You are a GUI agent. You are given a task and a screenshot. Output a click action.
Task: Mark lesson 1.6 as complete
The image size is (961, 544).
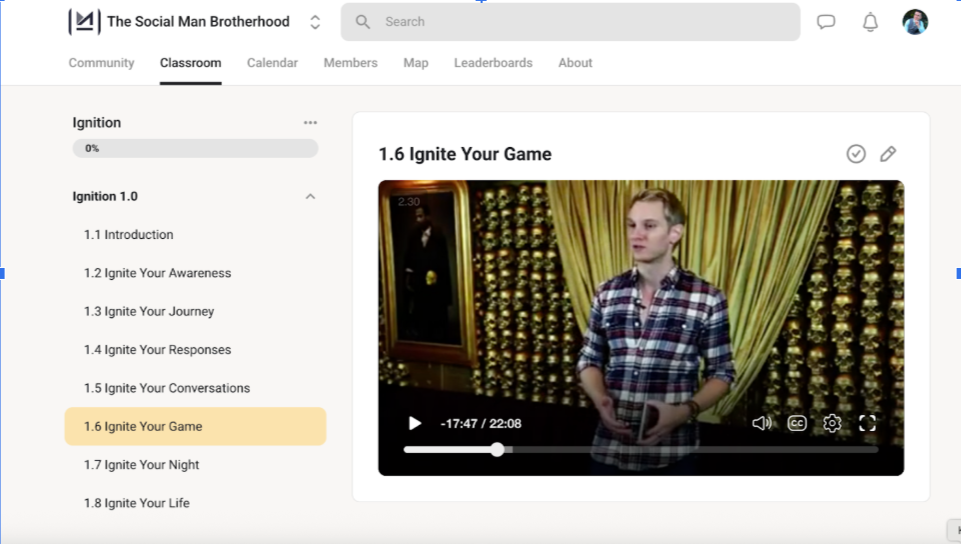tap(856, 154)
